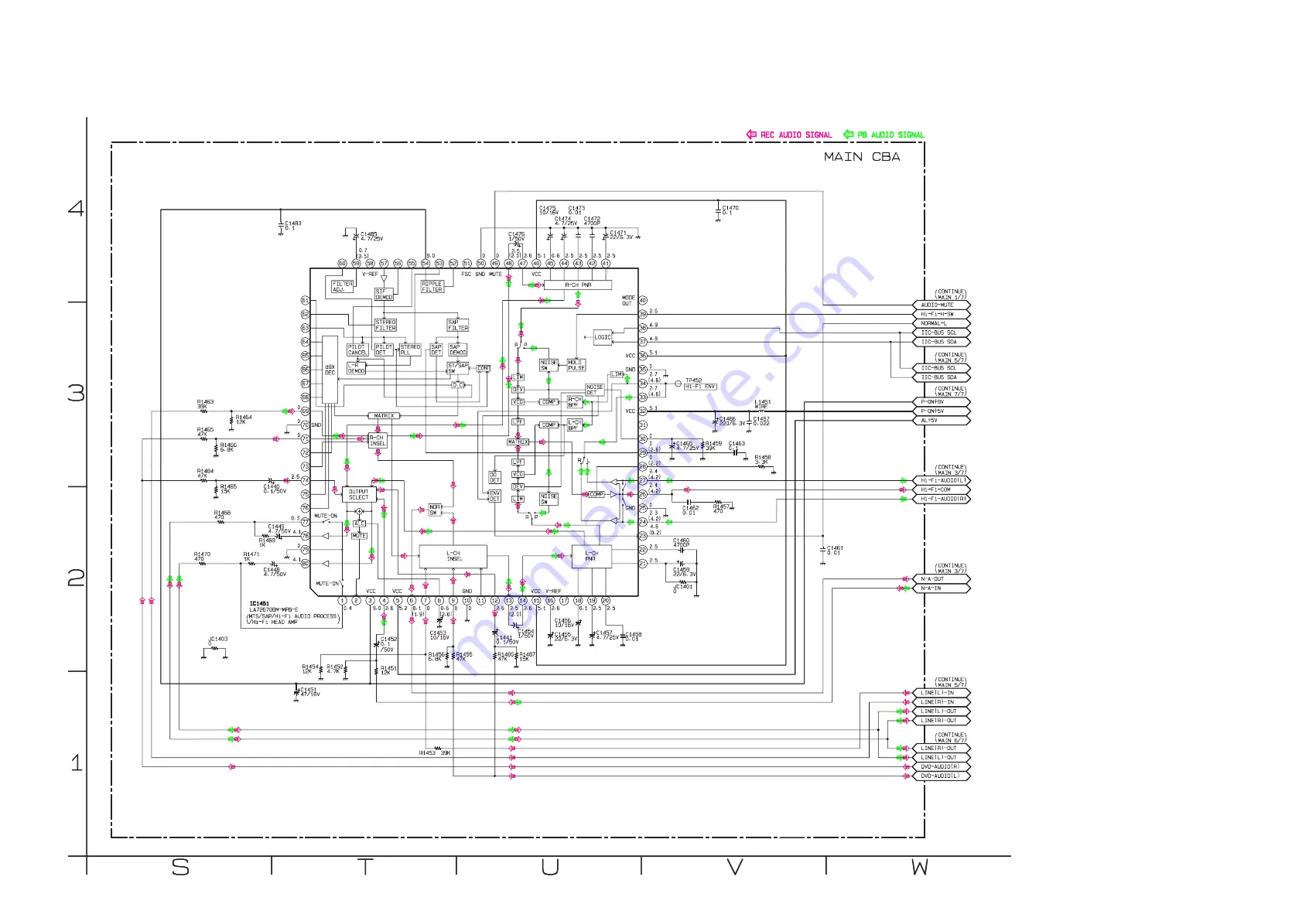Viewport: 1316px width, 921px height.
Task: Click the SAP FILTER block
Action: click(457, 326)
